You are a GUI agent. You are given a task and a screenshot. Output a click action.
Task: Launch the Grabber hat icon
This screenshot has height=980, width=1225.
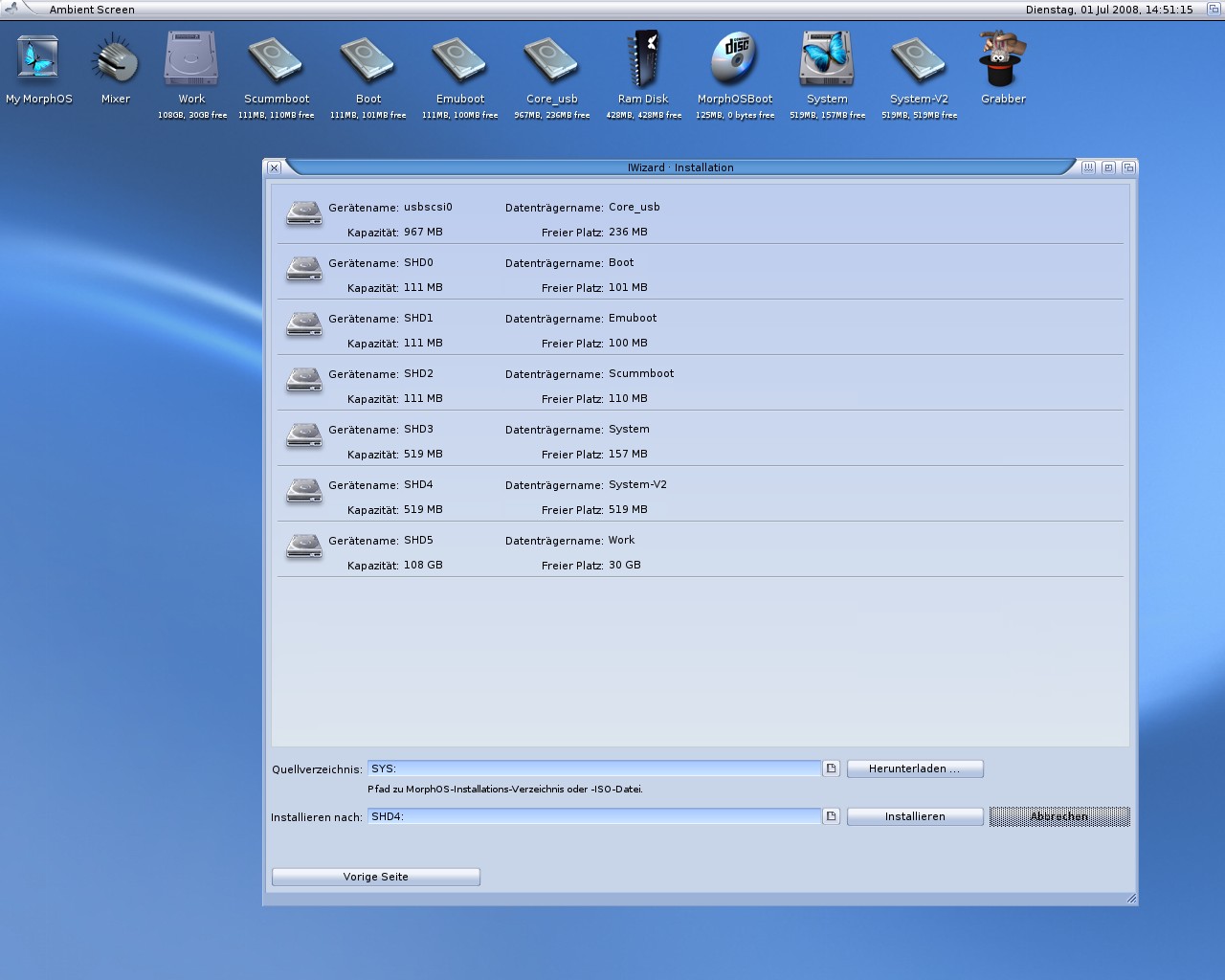[1003, 59]
